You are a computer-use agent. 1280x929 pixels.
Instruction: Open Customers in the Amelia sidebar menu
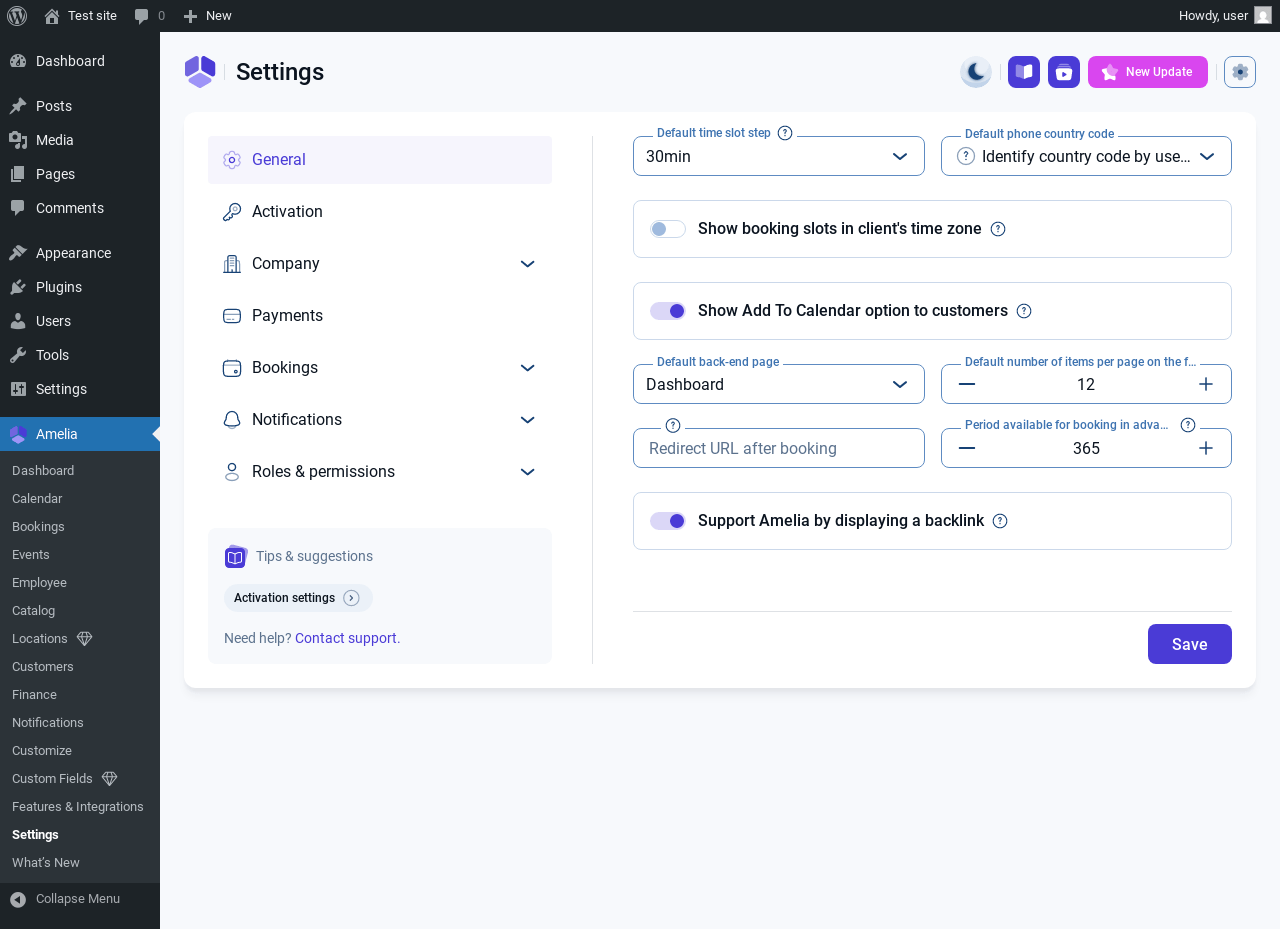pyautogui.click(x=43, y=667)
